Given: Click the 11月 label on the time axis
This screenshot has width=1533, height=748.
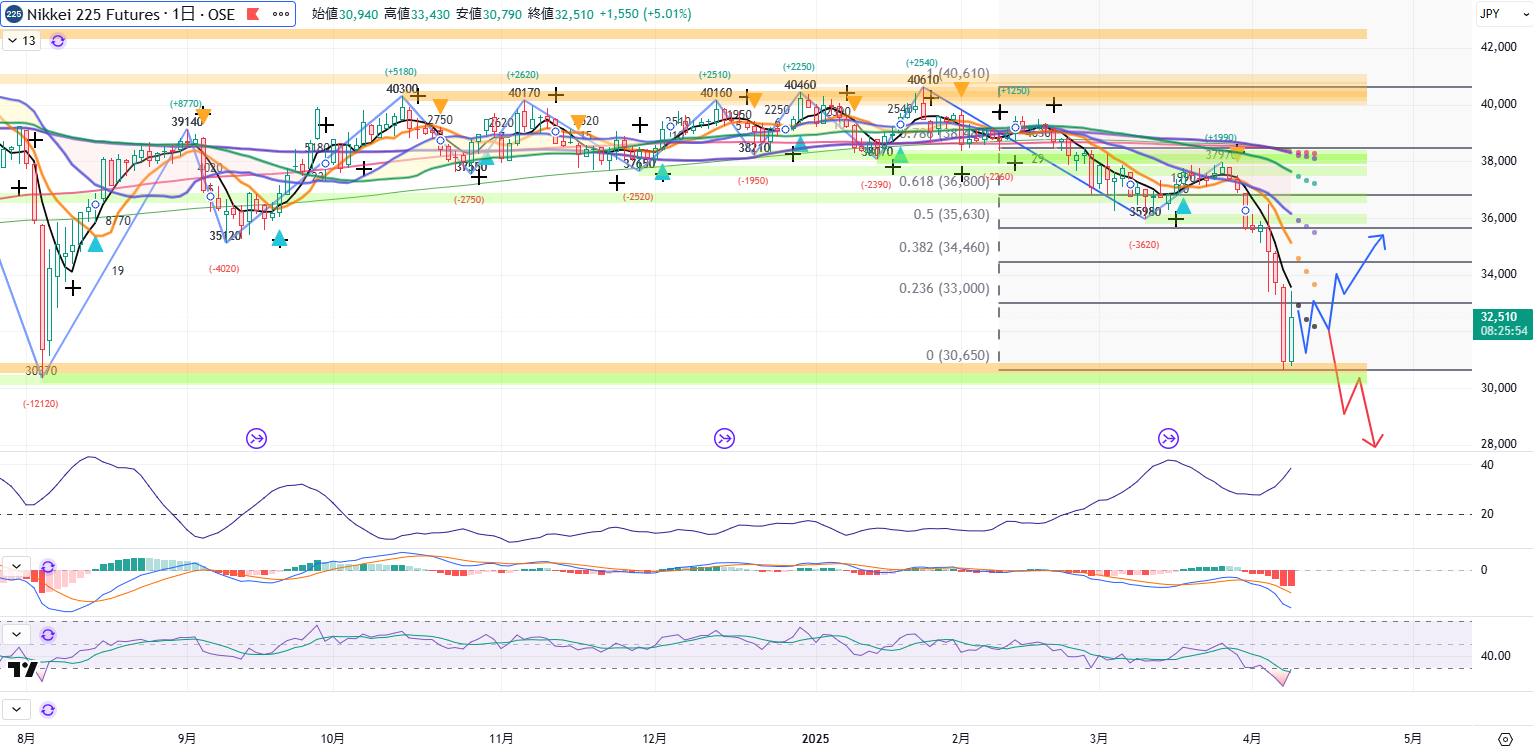Looking at the screenshot, I should click(502, 738).
